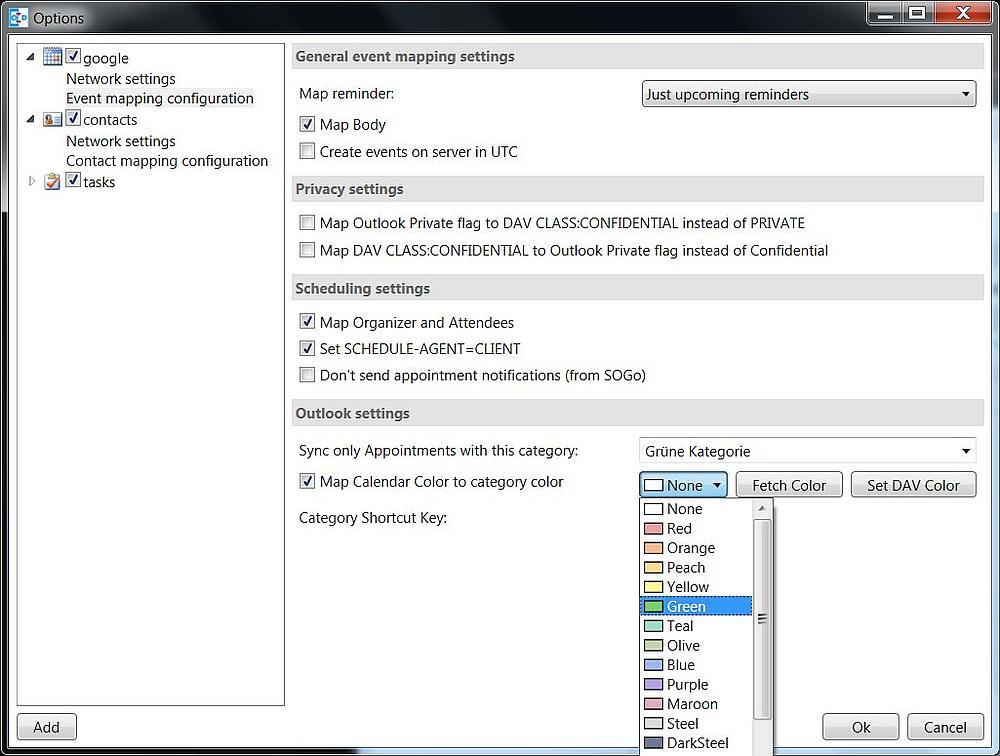The width and height of the screenshot is (1000, 756).
Task: Click the contacts profile icon
Action: tap(52, 119)
